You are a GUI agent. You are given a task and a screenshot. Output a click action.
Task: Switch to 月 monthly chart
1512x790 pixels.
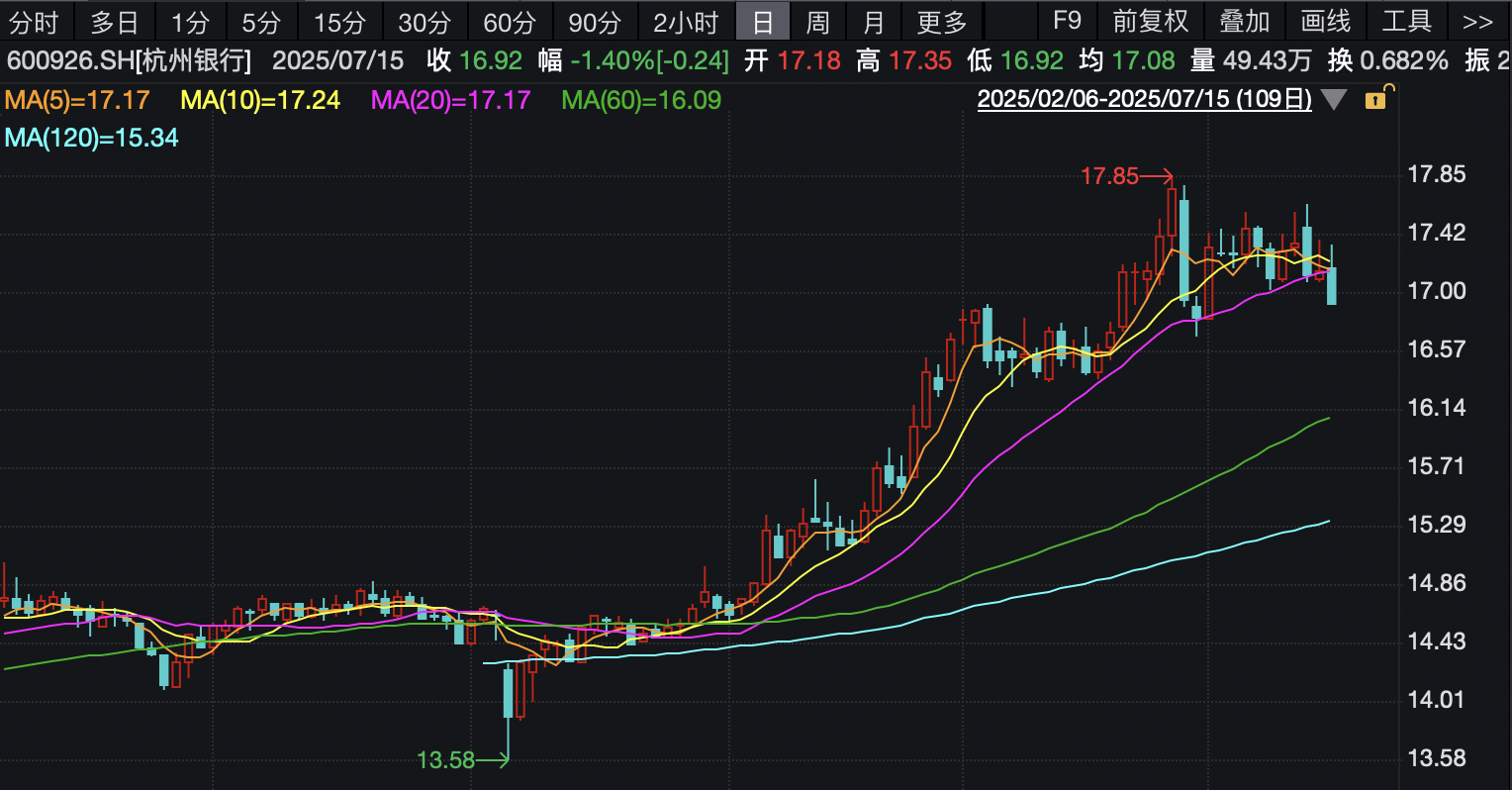coord(873,22)
